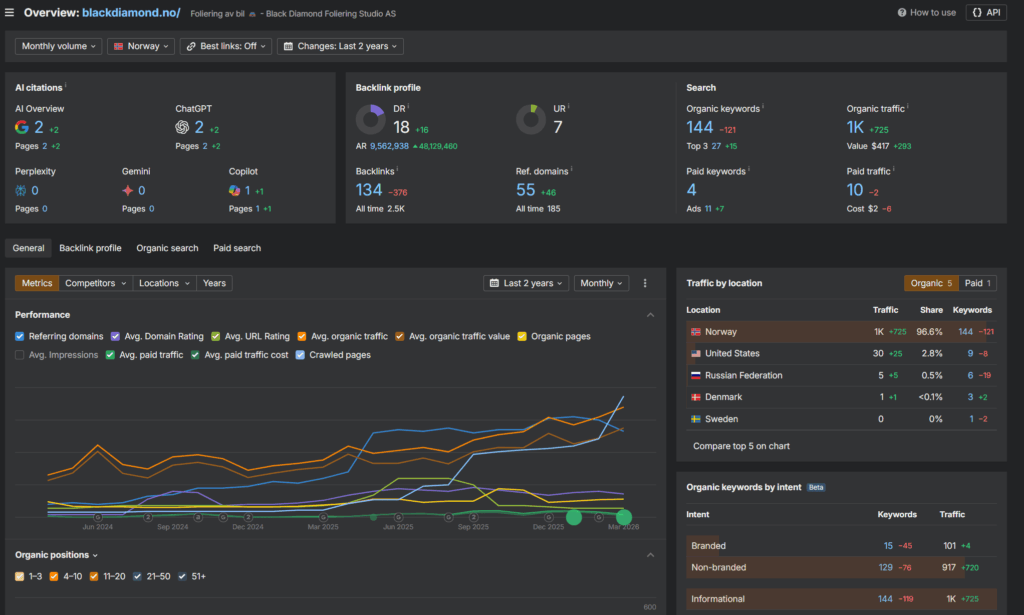Viewport: 1024px width, 615px height.
Task: Open the blackdiamond.no/ link
Action: 131,12
